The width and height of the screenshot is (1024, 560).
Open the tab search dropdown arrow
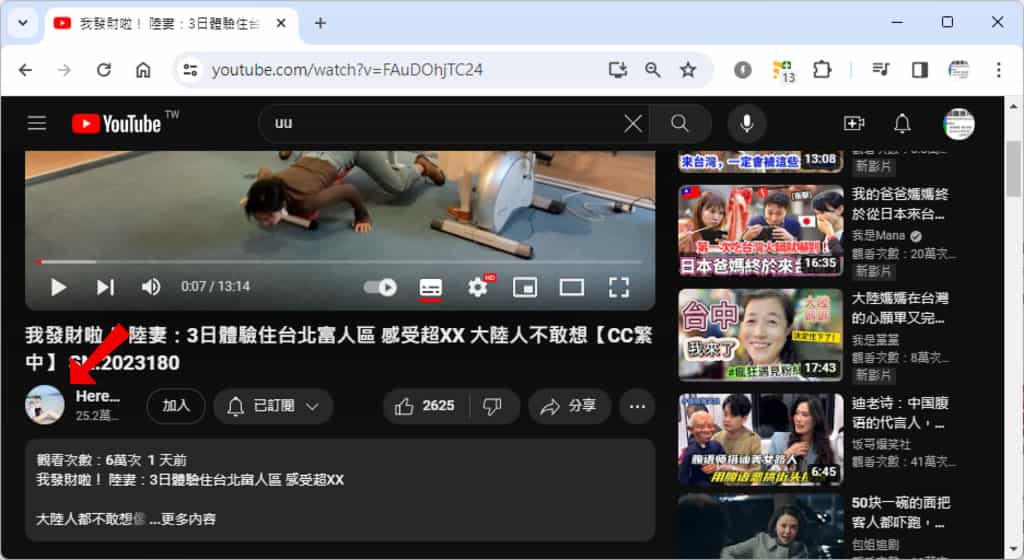23,23
